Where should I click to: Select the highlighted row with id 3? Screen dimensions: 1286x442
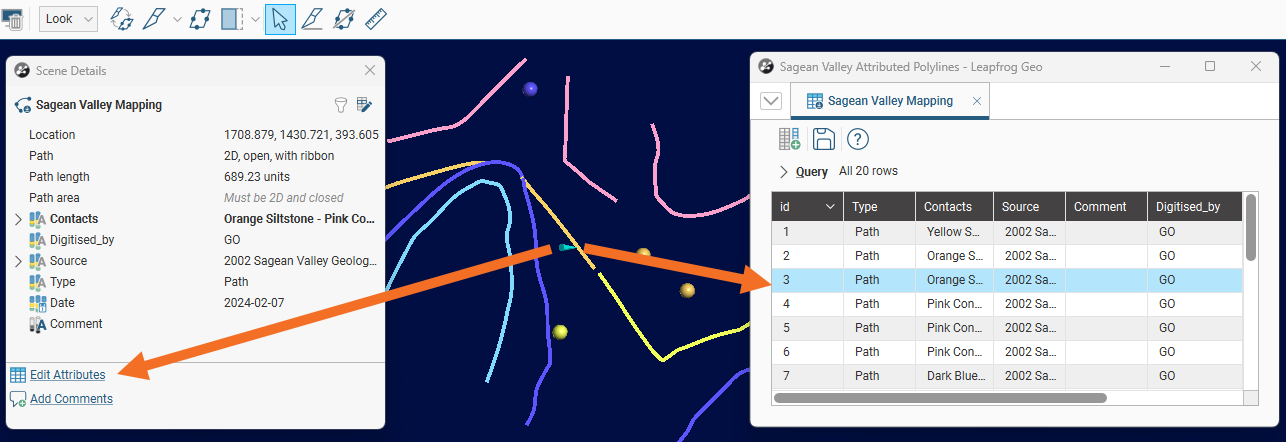click(x=1006, y=280)
